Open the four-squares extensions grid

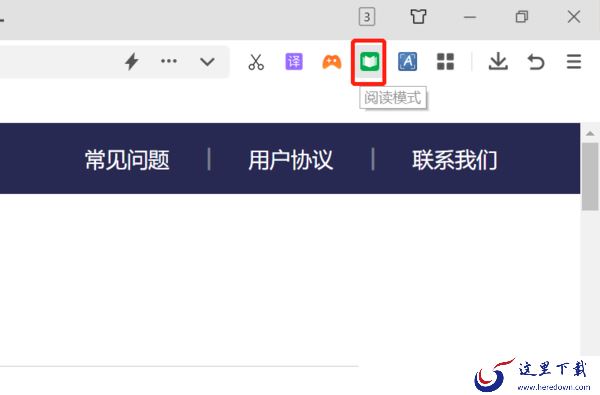pos(445,62)
